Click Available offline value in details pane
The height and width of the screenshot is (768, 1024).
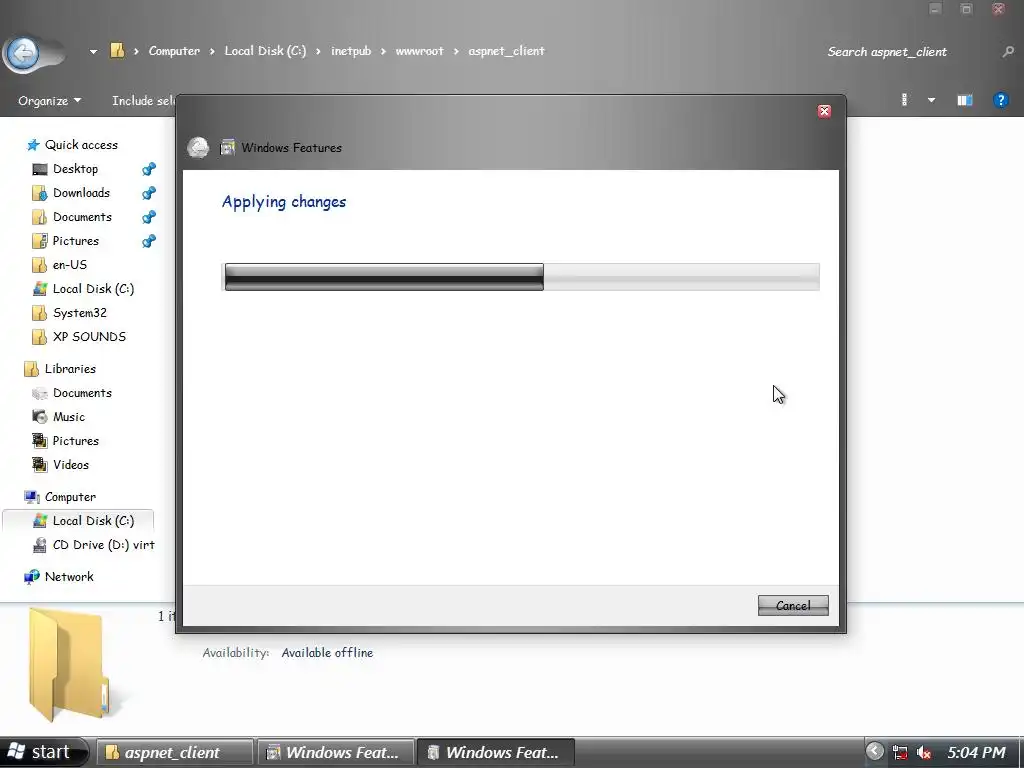coord(327,652)
